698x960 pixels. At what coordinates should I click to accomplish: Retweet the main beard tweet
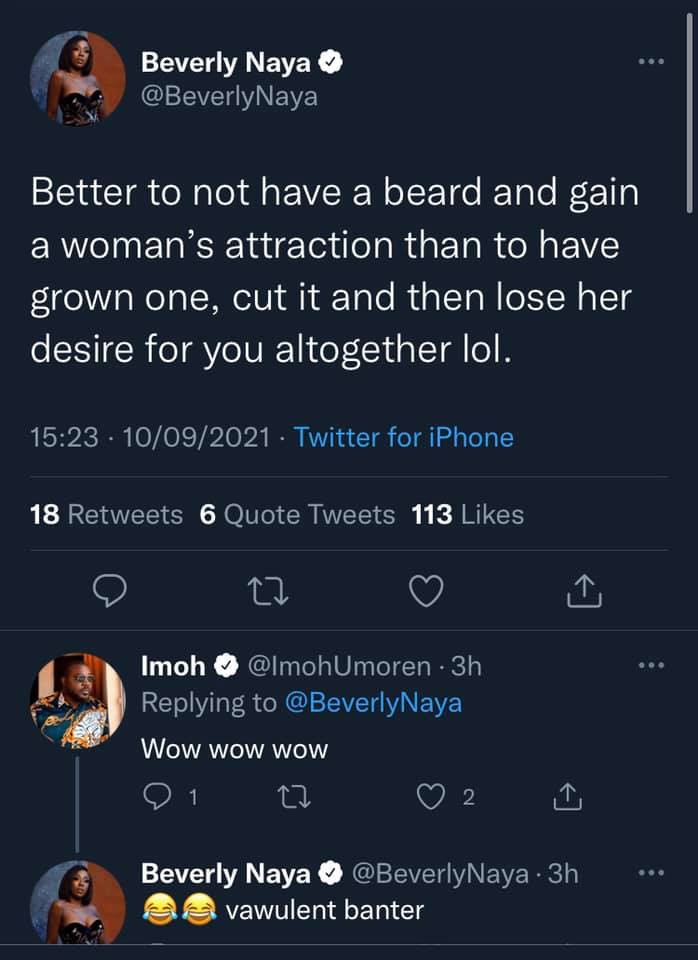268,593
